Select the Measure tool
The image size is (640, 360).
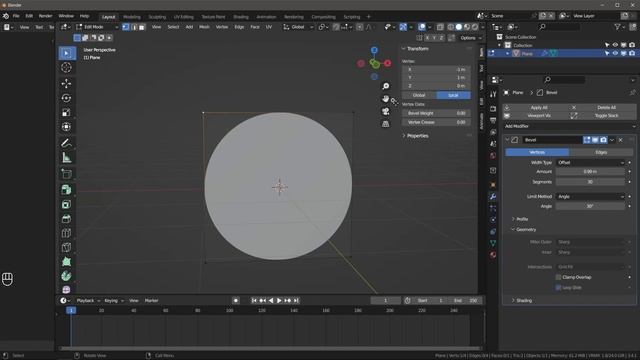click(x=66, y=158)
